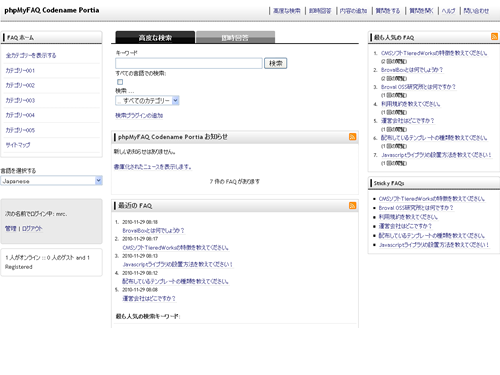Open popular FAQ 7 about Javascript library
The image size is (500, 375).
point(436,155)
